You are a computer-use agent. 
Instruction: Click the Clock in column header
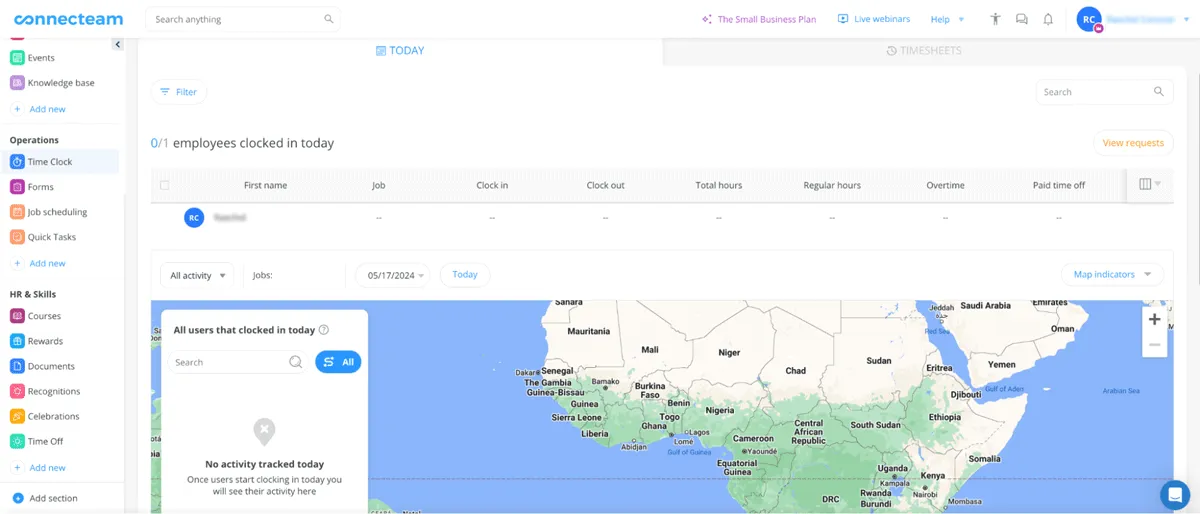click(492, 185)
